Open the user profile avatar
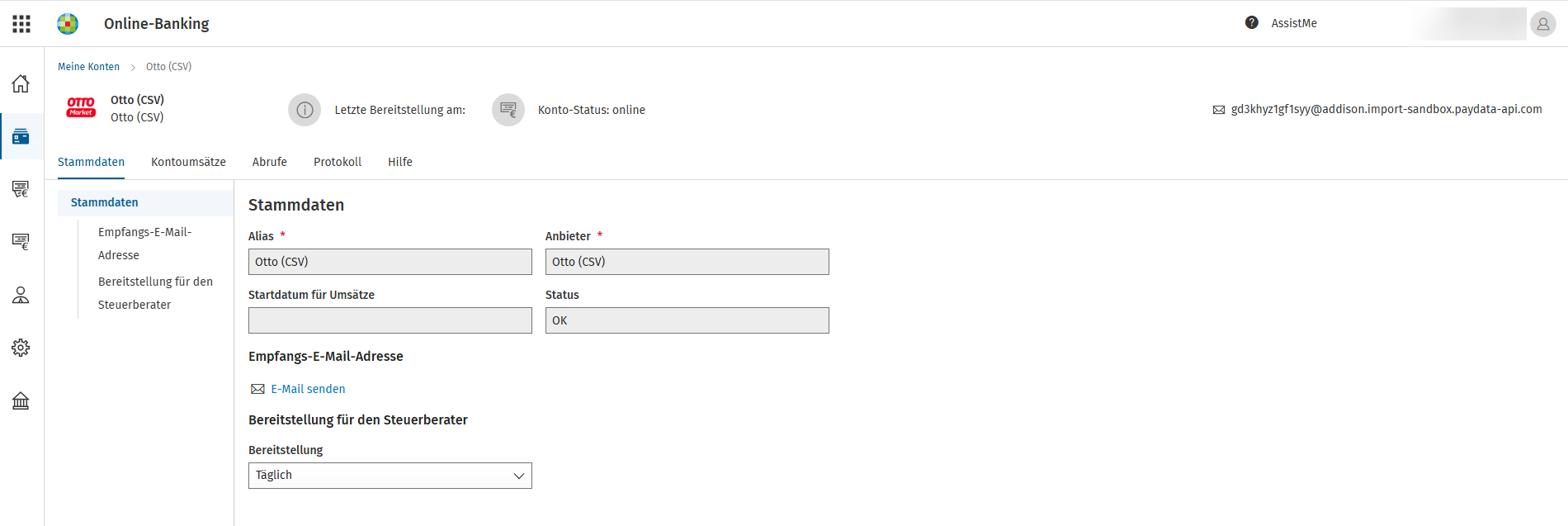Screen dimensions: 1568x526 pyautogui.click(x=1542, y=24)
